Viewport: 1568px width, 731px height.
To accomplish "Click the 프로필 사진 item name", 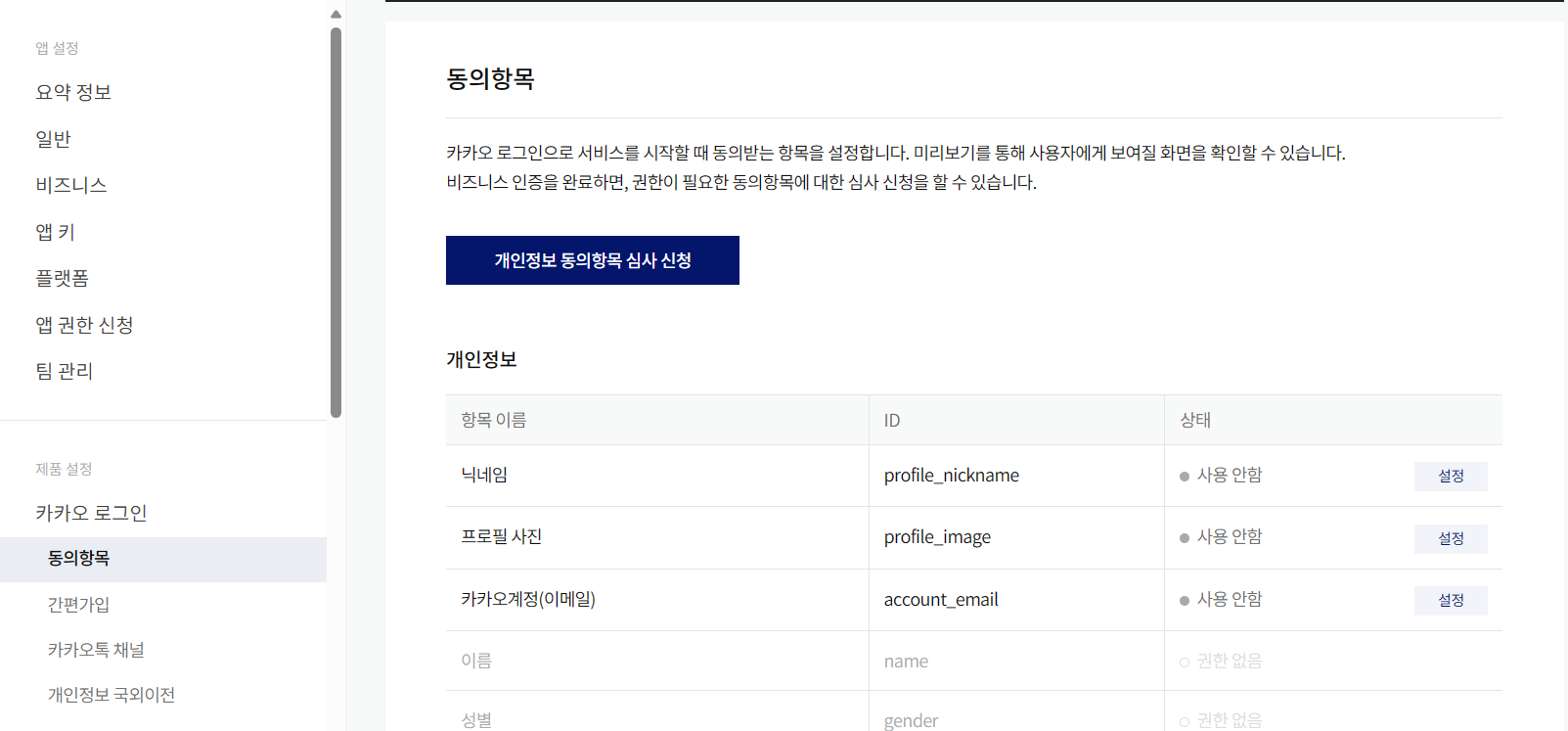I will coord(501,536).
